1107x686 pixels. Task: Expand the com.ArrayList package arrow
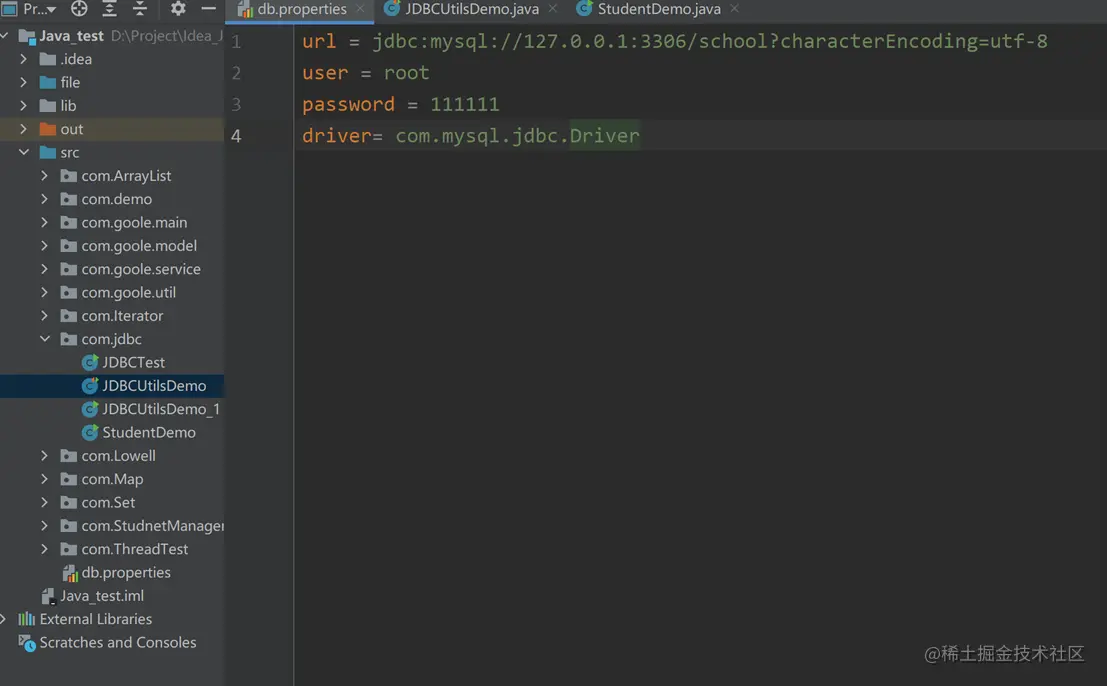click(x=44, y=175)
